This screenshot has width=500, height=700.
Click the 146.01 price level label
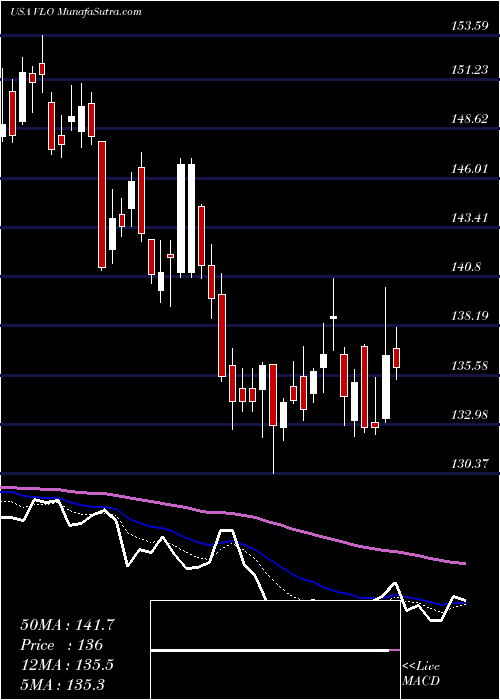click(469, 169)
